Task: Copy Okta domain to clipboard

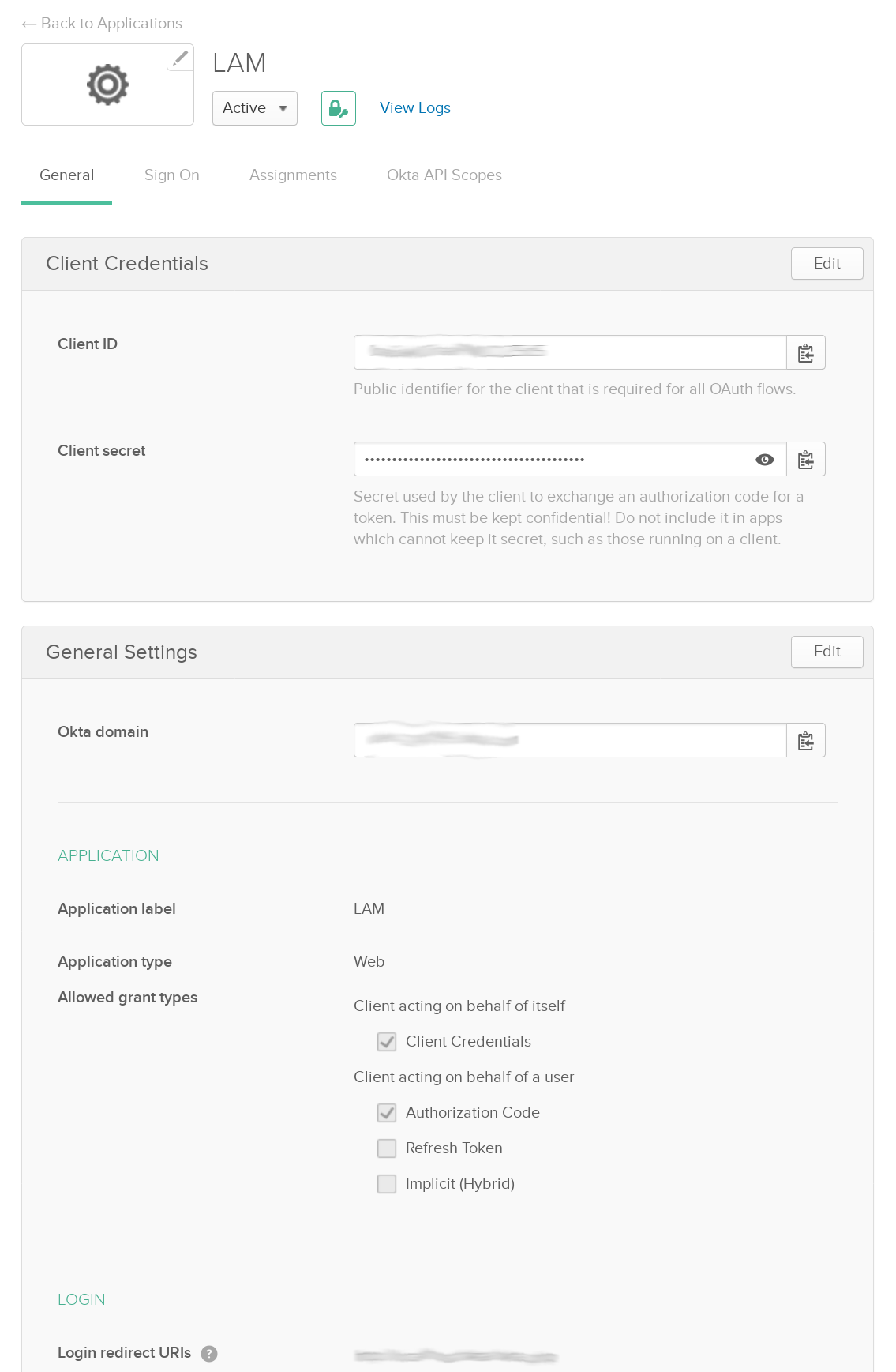Action: (x=806, y=741)
